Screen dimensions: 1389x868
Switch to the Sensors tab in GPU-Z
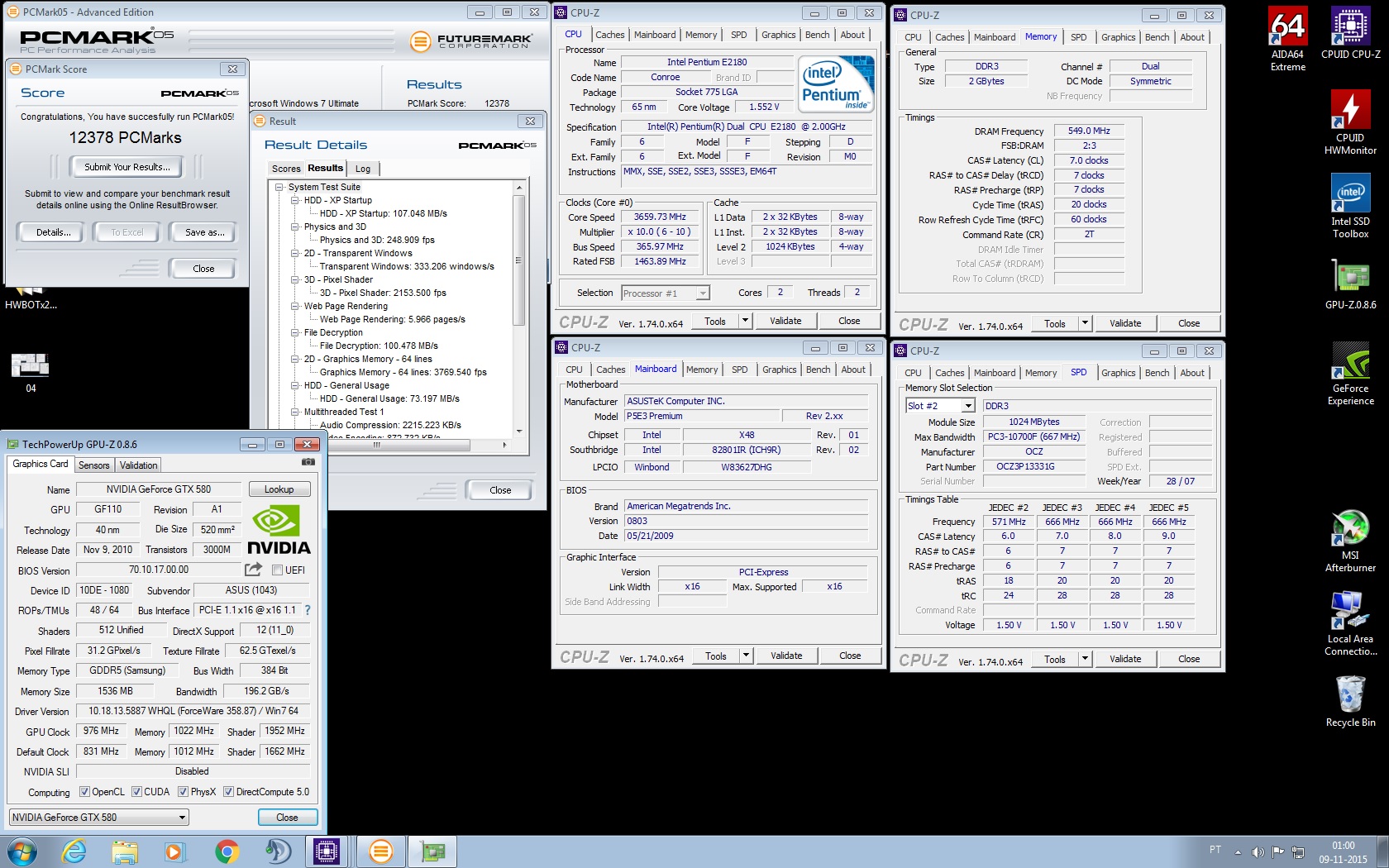pyautogui.click(x=93, y=465)
